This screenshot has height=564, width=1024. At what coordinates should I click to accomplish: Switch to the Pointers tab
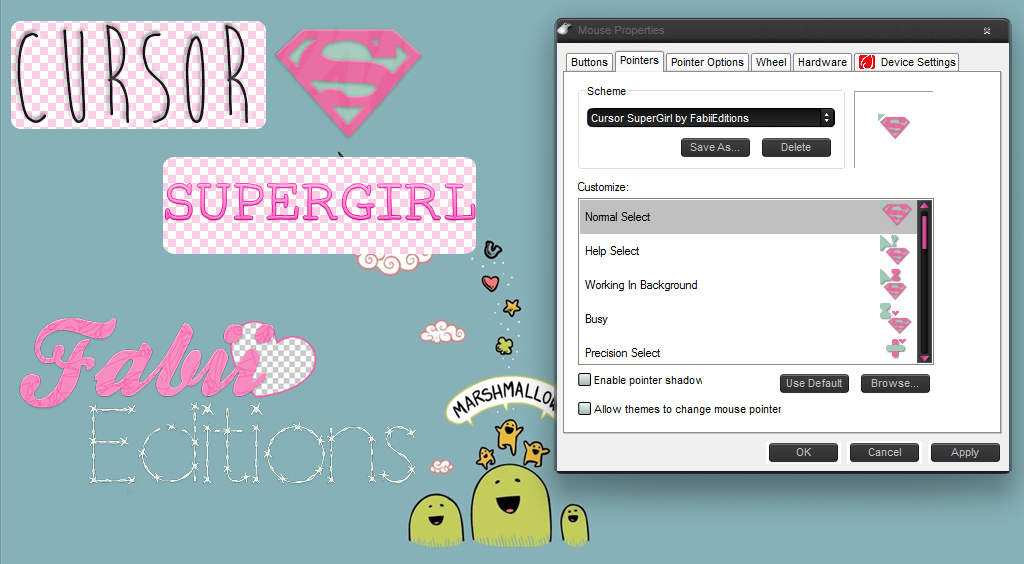click(x=639, y=61)
